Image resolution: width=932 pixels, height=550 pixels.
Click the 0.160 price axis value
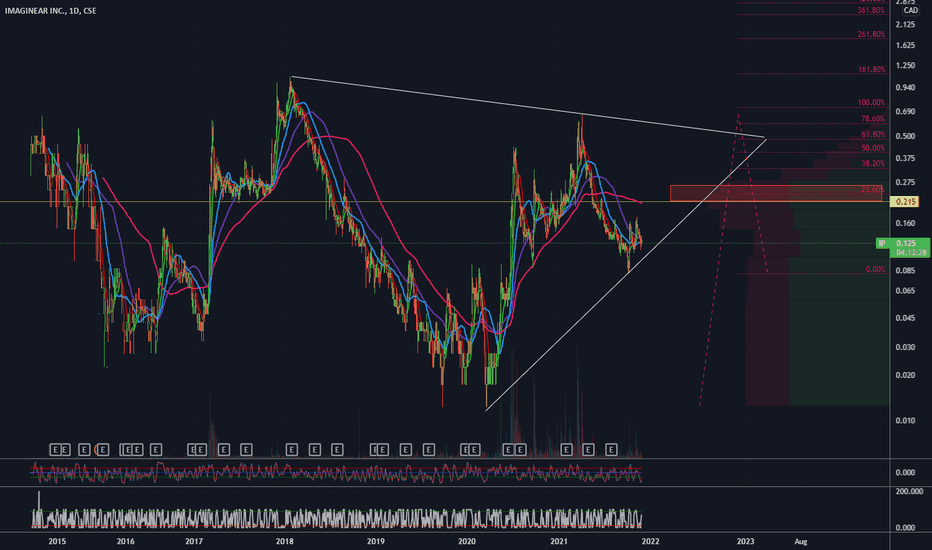click(x=905, y=224)
